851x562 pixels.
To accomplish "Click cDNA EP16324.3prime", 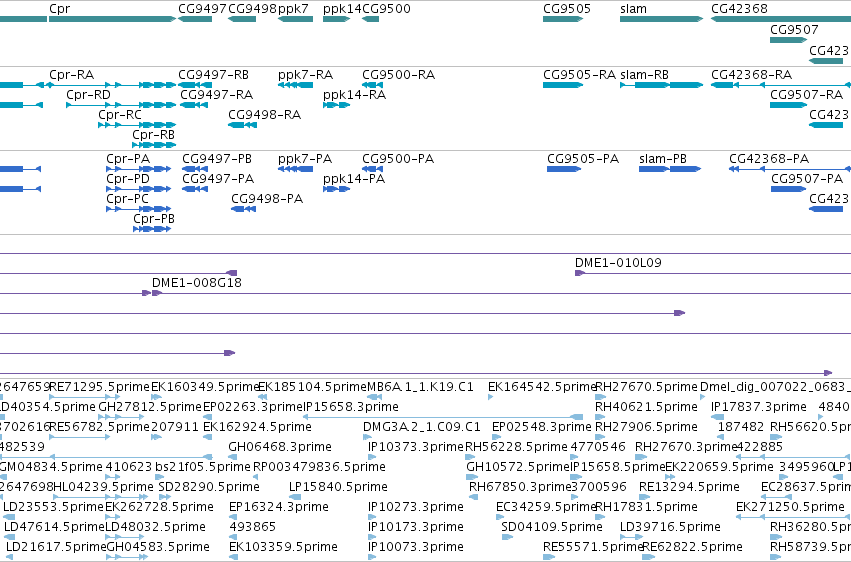I will coord(232,517).
